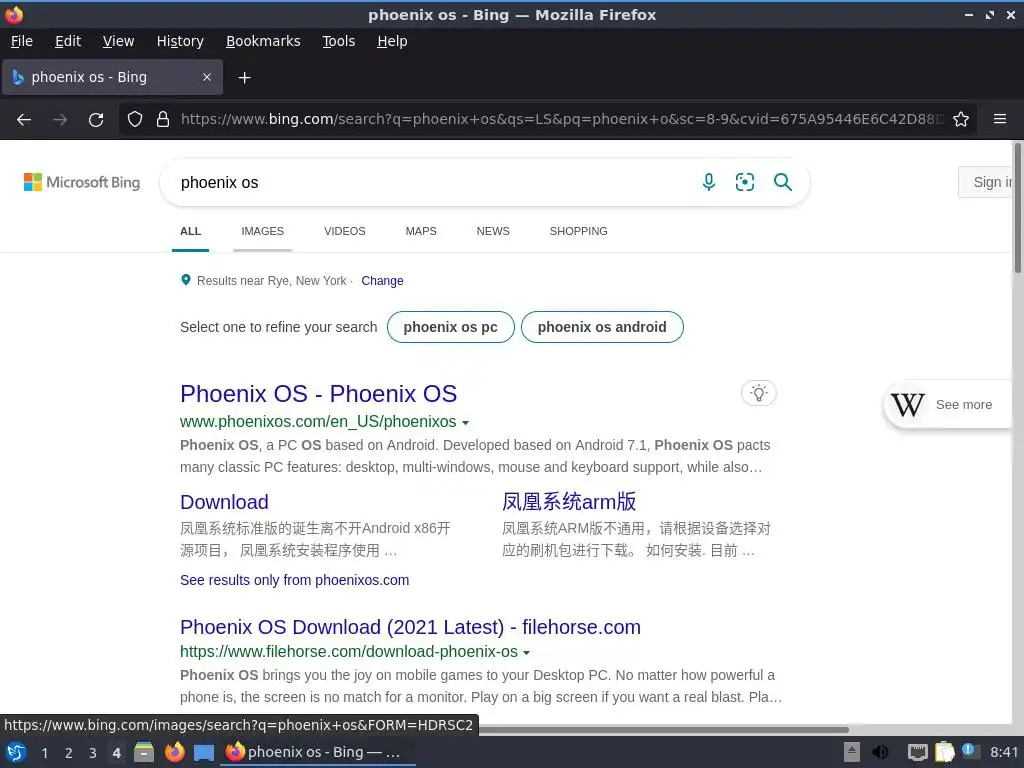Switch to virtual desktop 3
The height and width of the screenshot is (768, 1024).
pyautogui.click(x=93, y=753)
